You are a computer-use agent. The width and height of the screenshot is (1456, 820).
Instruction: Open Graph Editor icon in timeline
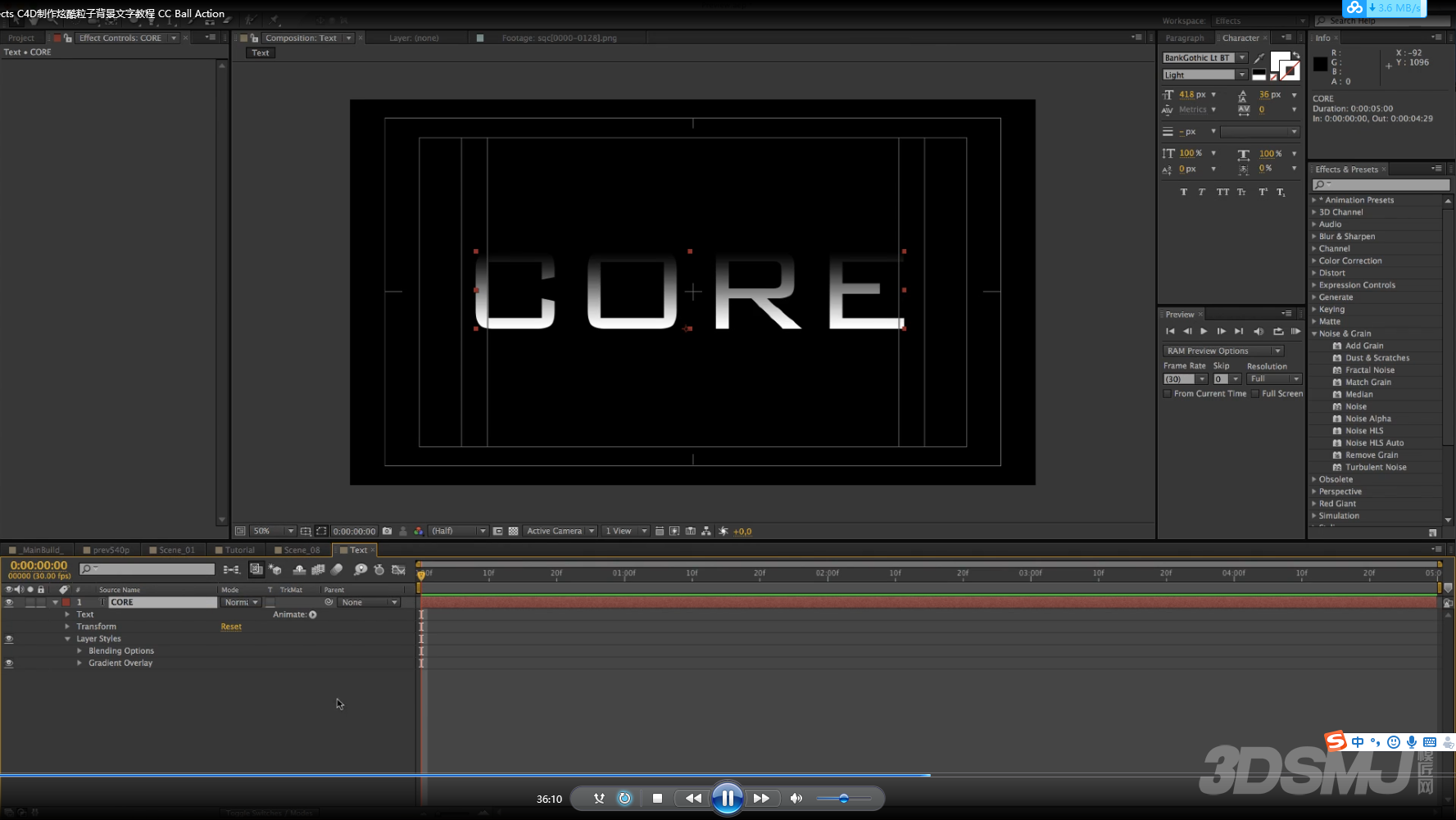pyautogui.click(x=399, y=569)
